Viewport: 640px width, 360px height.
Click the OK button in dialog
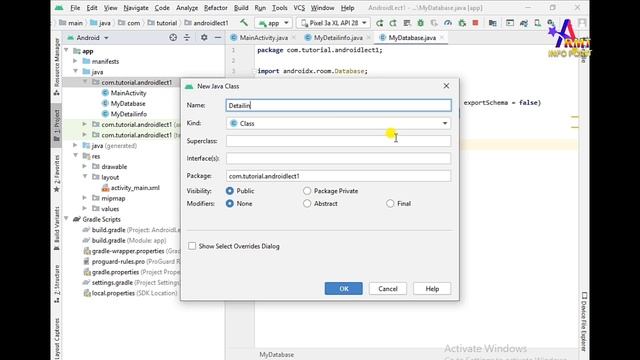344,289
